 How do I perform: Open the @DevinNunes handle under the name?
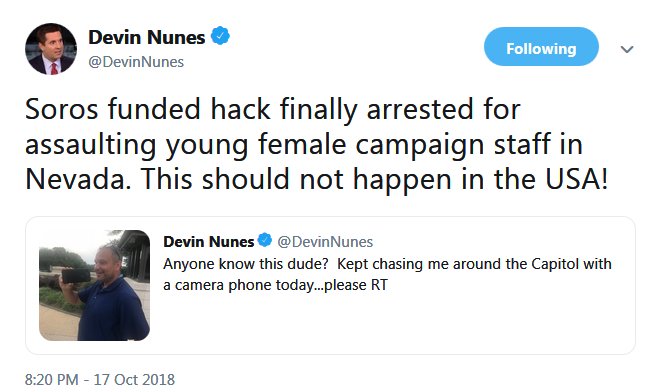pyautogui.click(x=136, y=62)
